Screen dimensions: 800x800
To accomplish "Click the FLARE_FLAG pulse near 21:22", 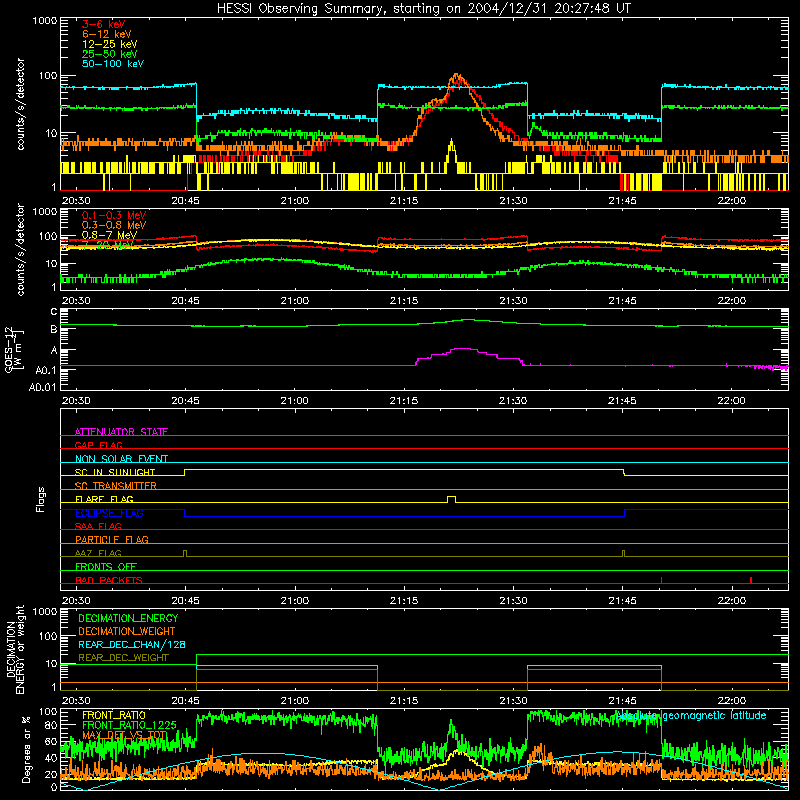I will pos(451,499).
